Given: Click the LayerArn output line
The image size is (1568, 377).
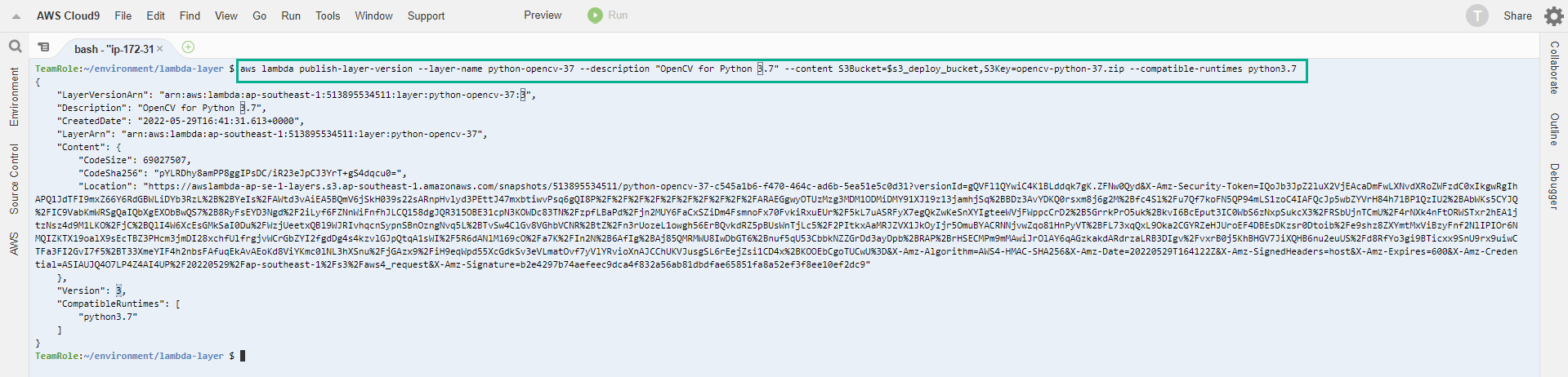Looking at the screenshot, I should (x=272, y=134).
